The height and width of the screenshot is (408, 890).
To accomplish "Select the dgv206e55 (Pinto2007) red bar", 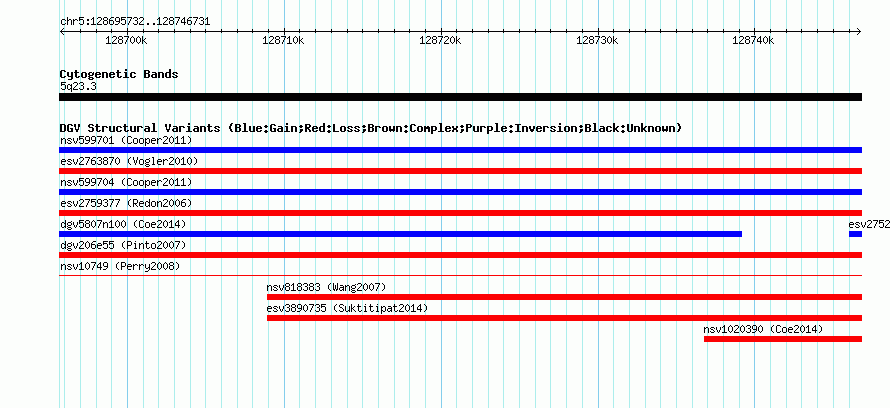I will click(460, 255).
